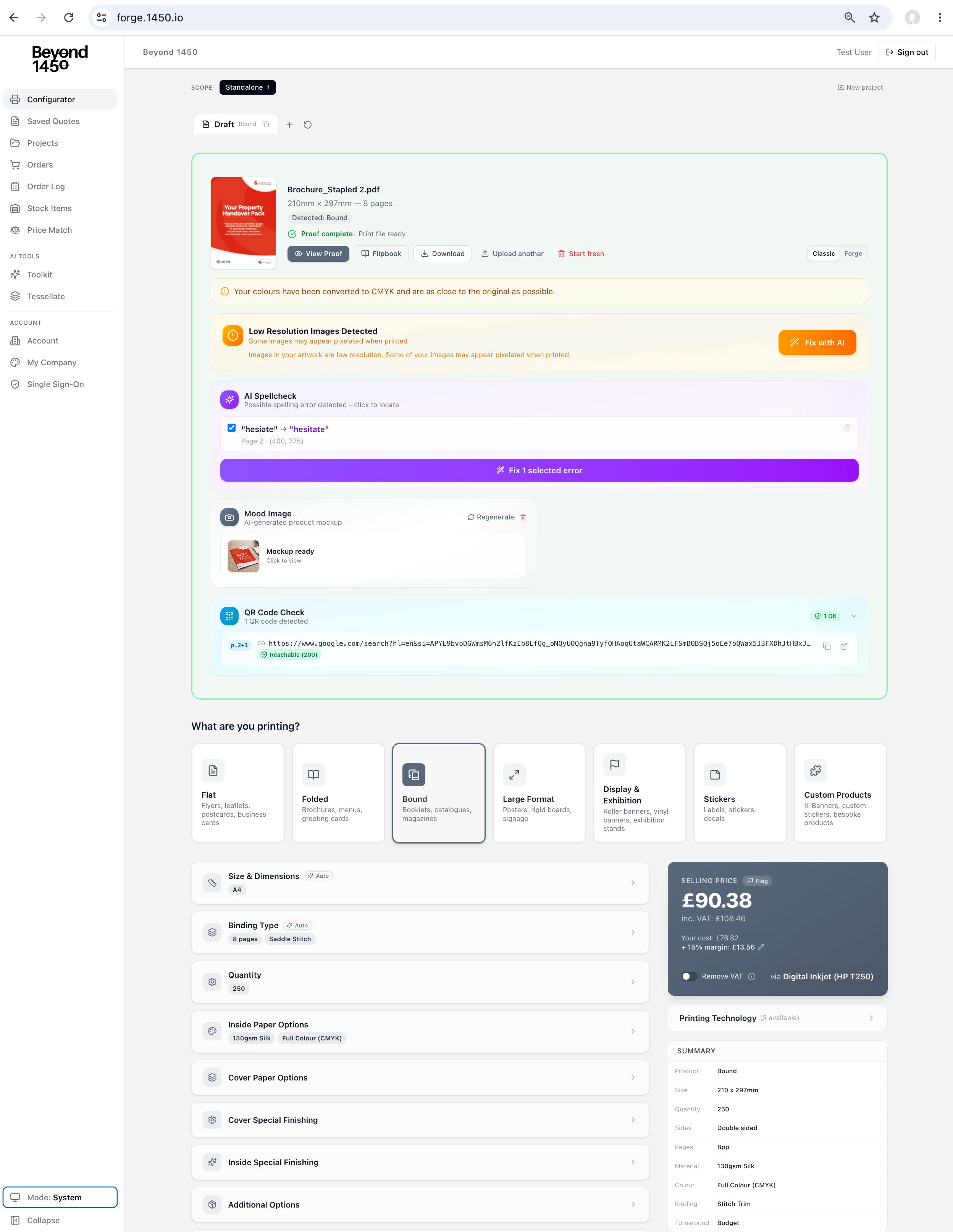Switch view to Classic
The image size is (953, 1232).
click(823, 254)
